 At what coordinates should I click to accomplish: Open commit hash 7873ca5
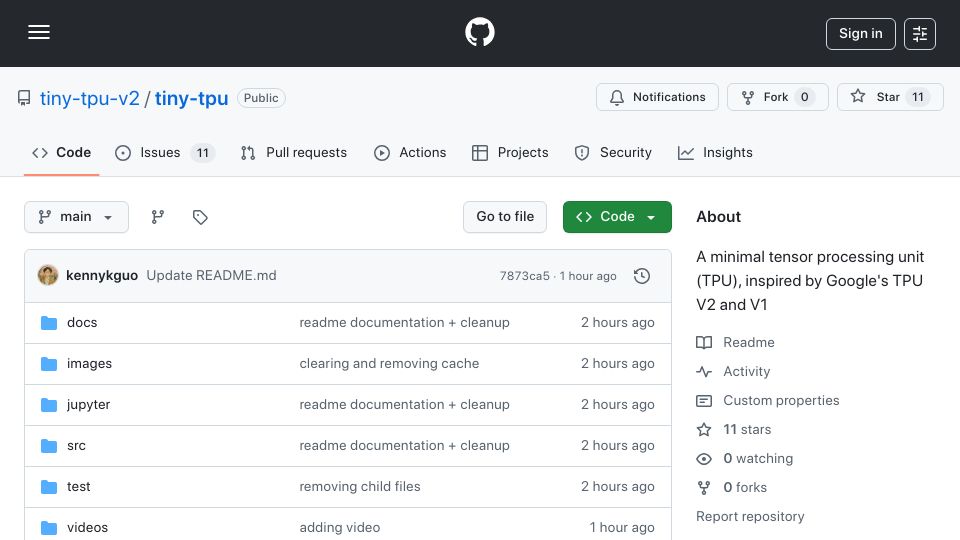coord(525,276)
